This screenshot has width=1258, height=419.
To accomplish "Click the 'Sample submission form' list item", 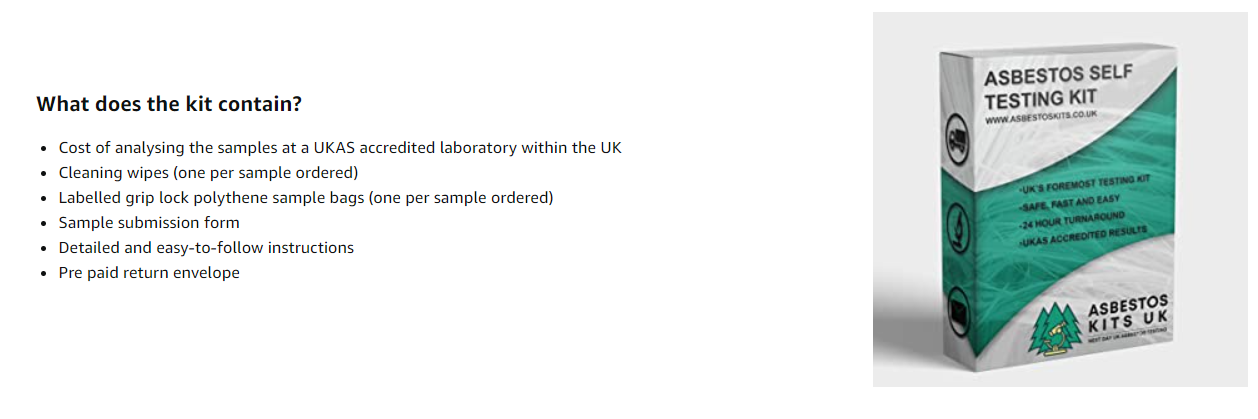I will click(149, 222).
